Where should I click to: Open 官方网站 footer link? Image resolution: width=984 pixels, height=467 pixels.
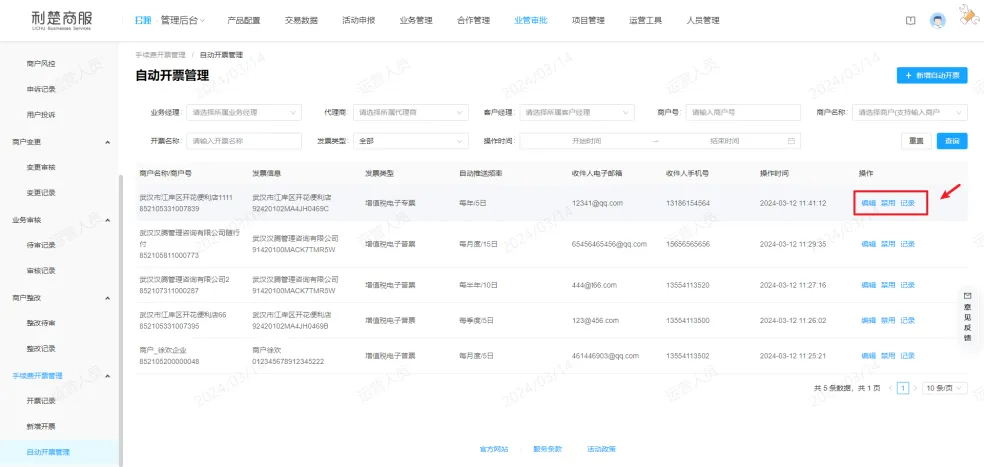click(494, 449)
